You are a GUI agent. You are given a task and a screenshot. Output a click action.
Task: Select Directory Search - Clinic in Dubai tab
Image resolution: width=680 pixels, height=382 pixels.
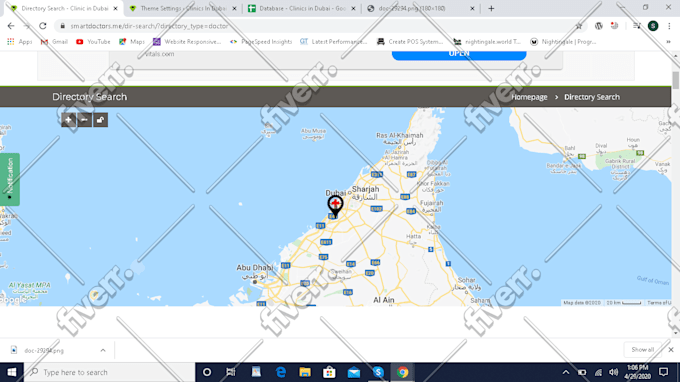[64, 8]
